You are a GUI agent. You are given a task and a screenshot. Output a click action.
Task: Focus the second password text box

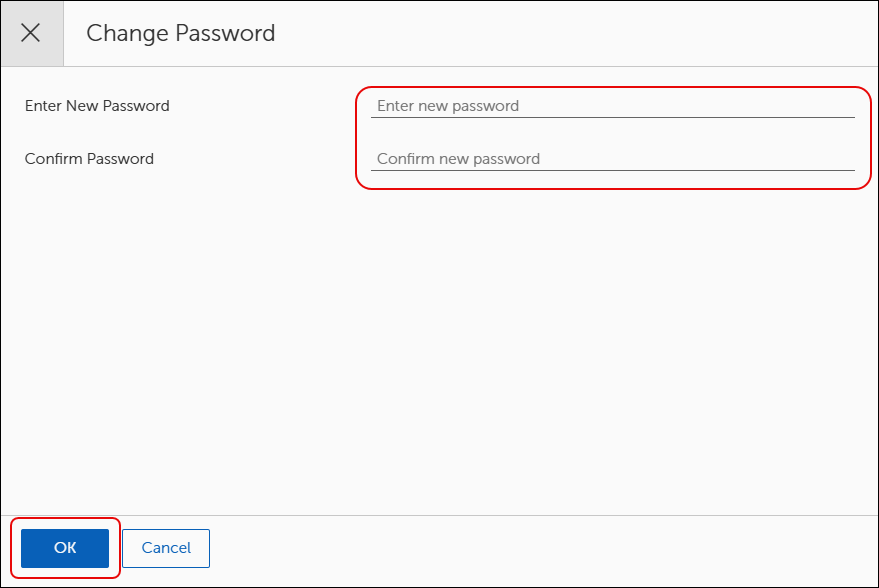613,159
